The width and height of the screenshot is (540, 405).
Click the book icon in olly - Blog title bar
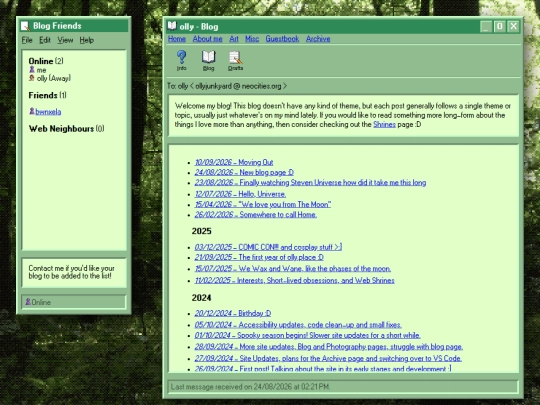tap(172, 26)
